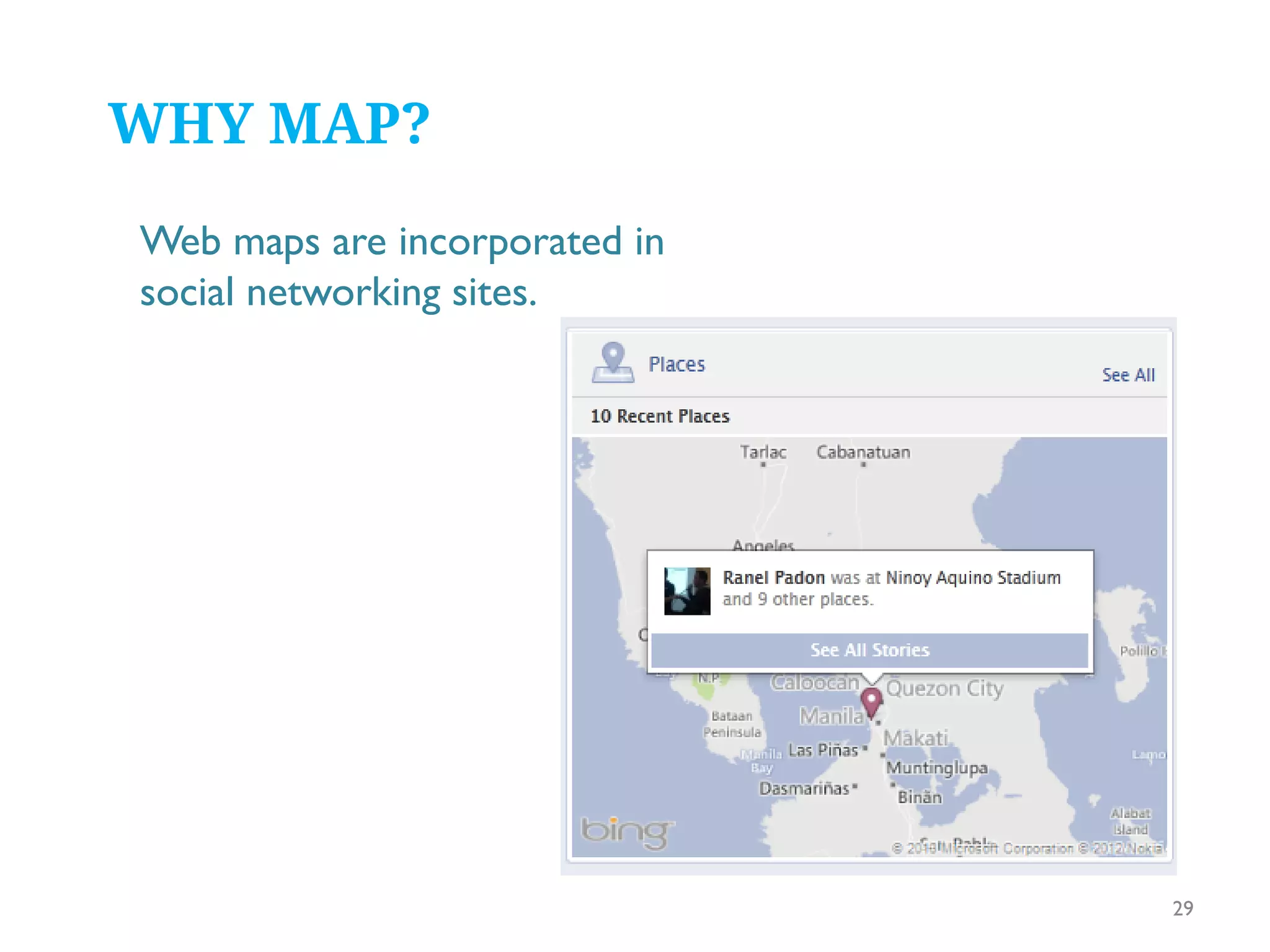The height and width of the screenshot is (952, 1270).
Task: Click the Bataan Peninsula label
Action: 732,724
